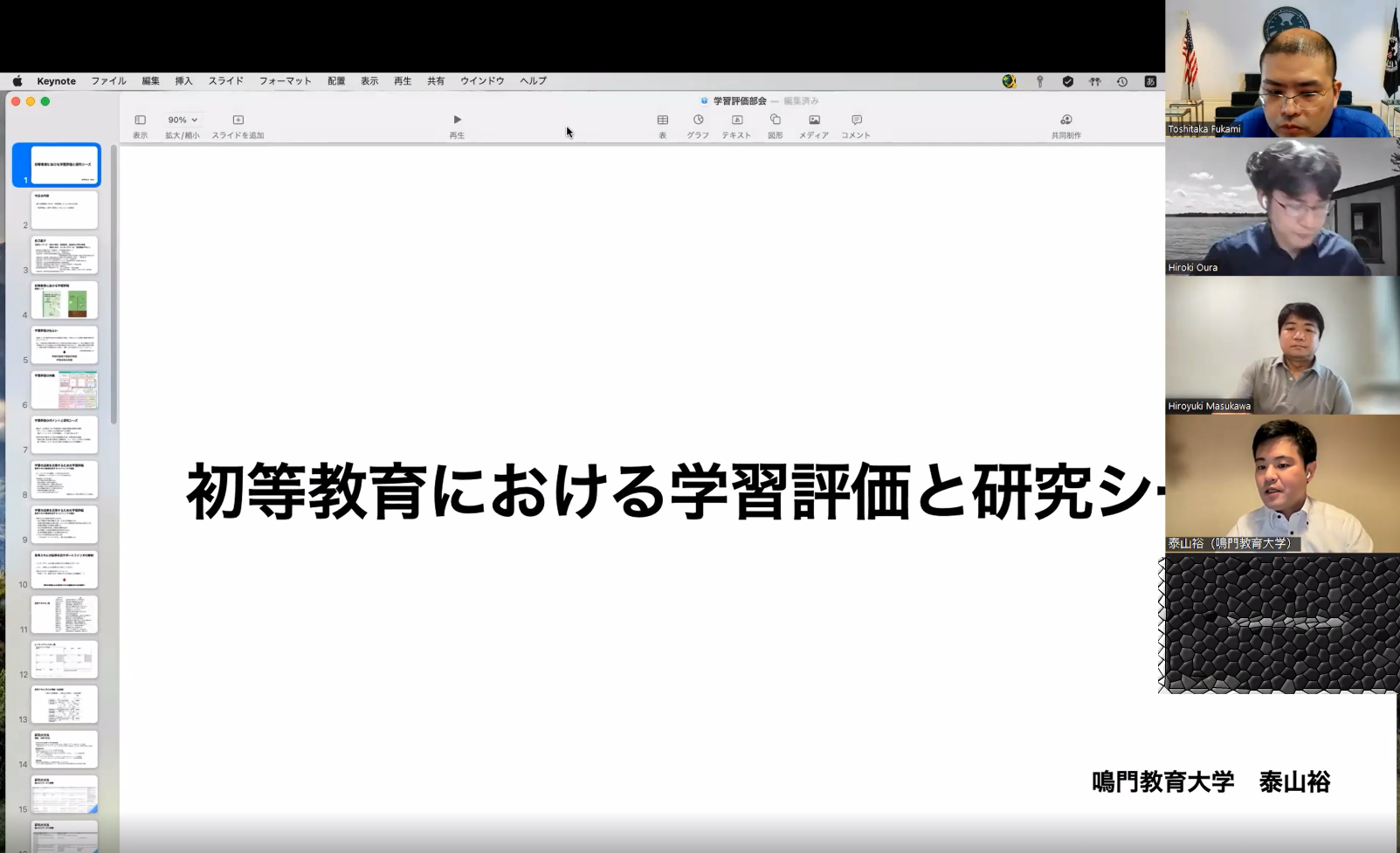Open the Shape (図形) picker
Viewport: 1400px width, 853px height.
pos(775,120)
